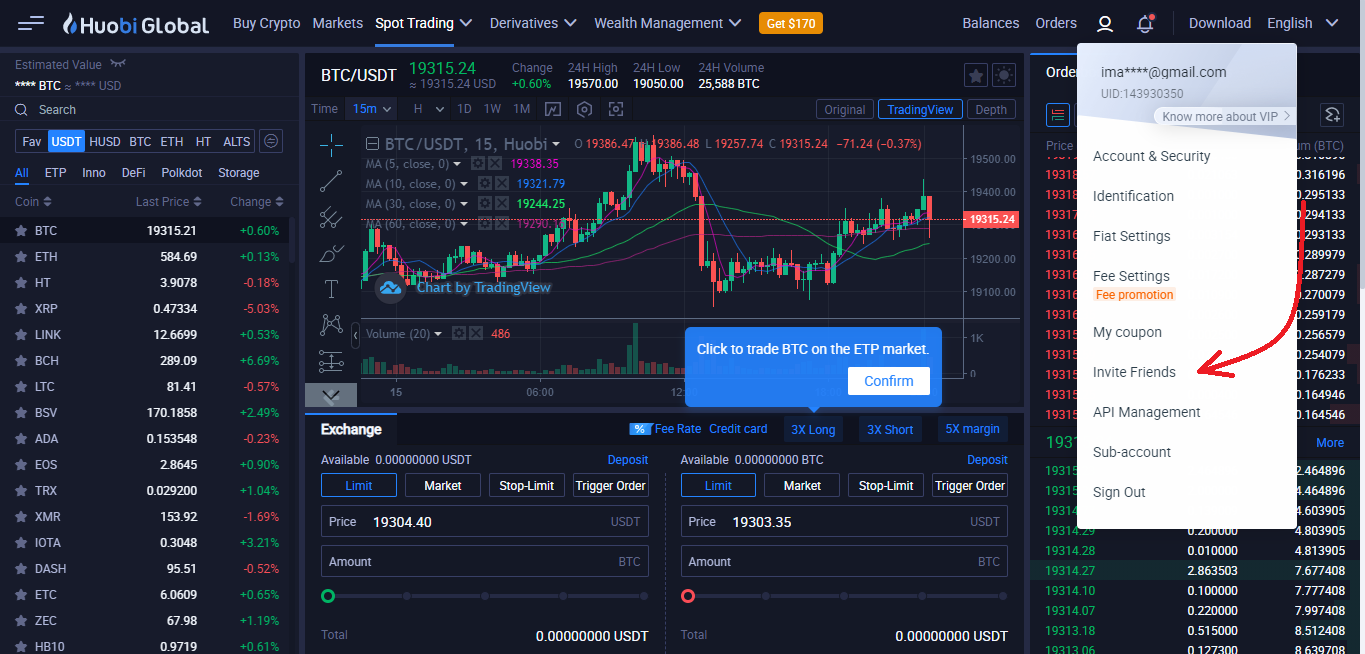Image resolution: width=1365 pixels, height=654 pixels.
Task: Remove the Volume (20) indicator
Action: (x=475, y=333)
